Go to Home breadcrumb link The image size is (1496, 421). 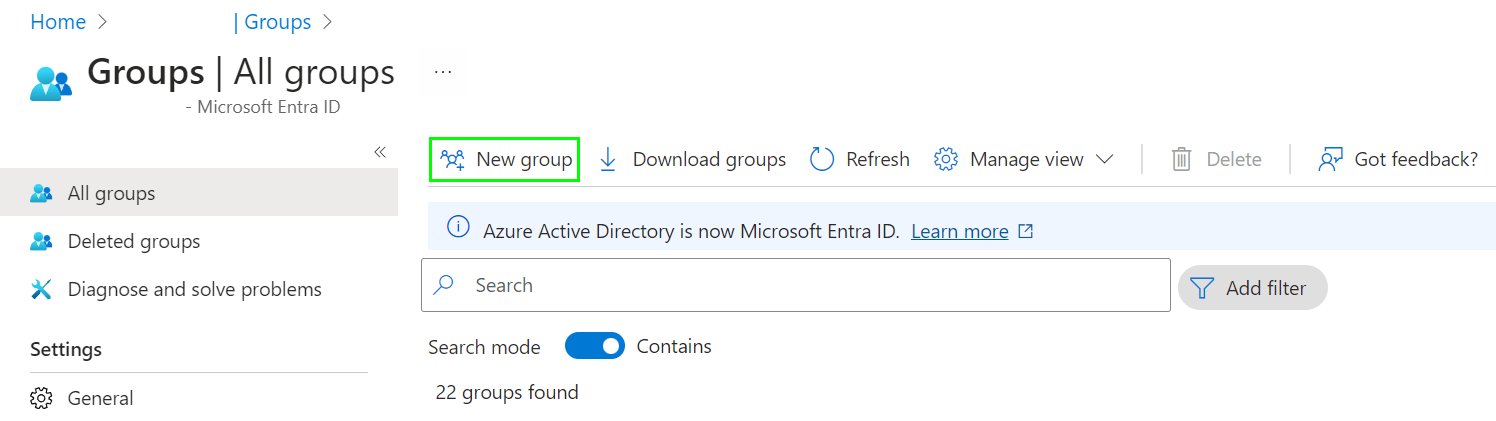[x=58, y=22]
